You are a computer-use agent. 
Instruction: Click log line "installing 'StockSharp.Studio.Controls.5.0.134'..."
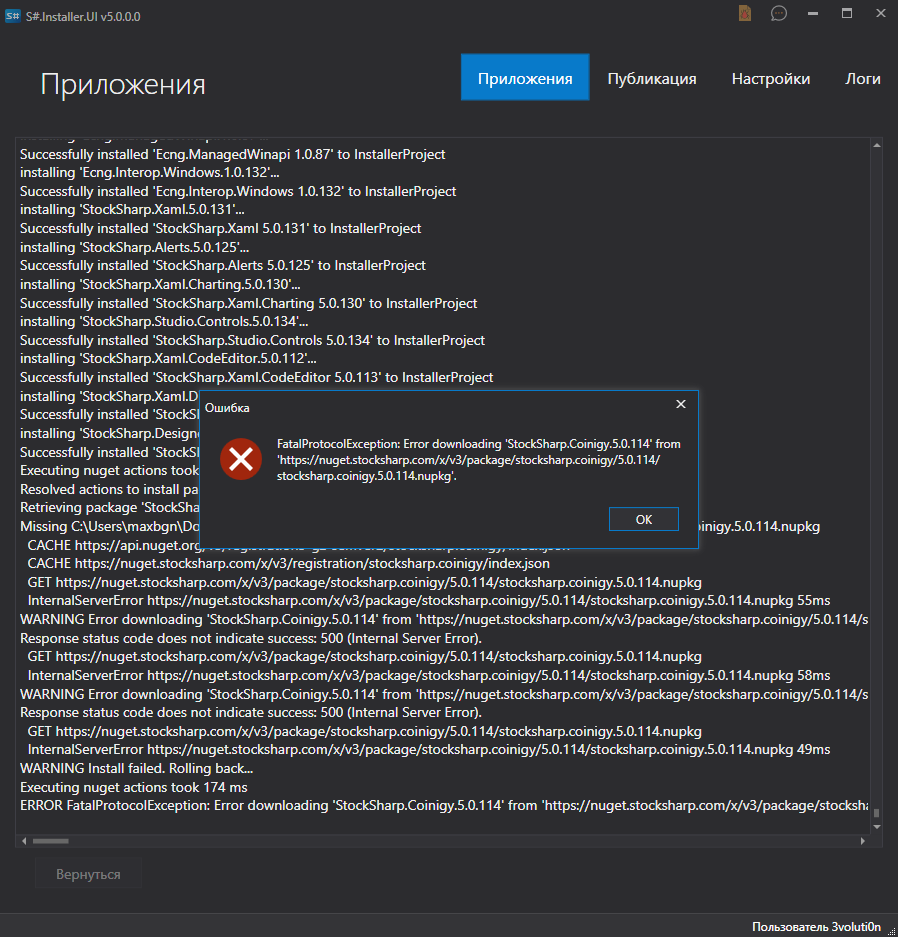pyautogui.click(x=164, y=321)
